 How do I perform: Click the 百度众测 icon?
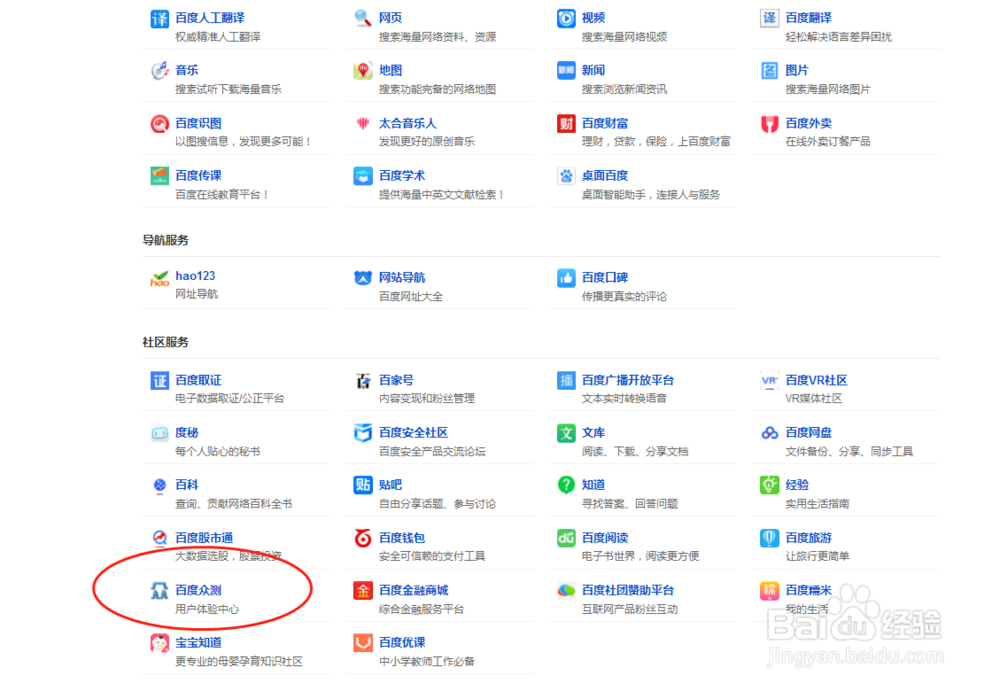pyautogui.click(x=159, y=590)
